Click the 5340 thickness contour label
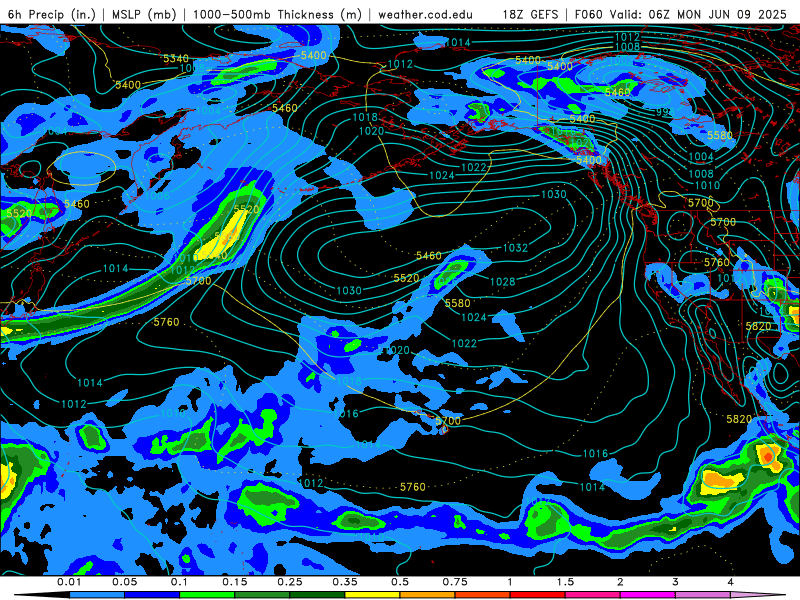 tap(176, 58)
